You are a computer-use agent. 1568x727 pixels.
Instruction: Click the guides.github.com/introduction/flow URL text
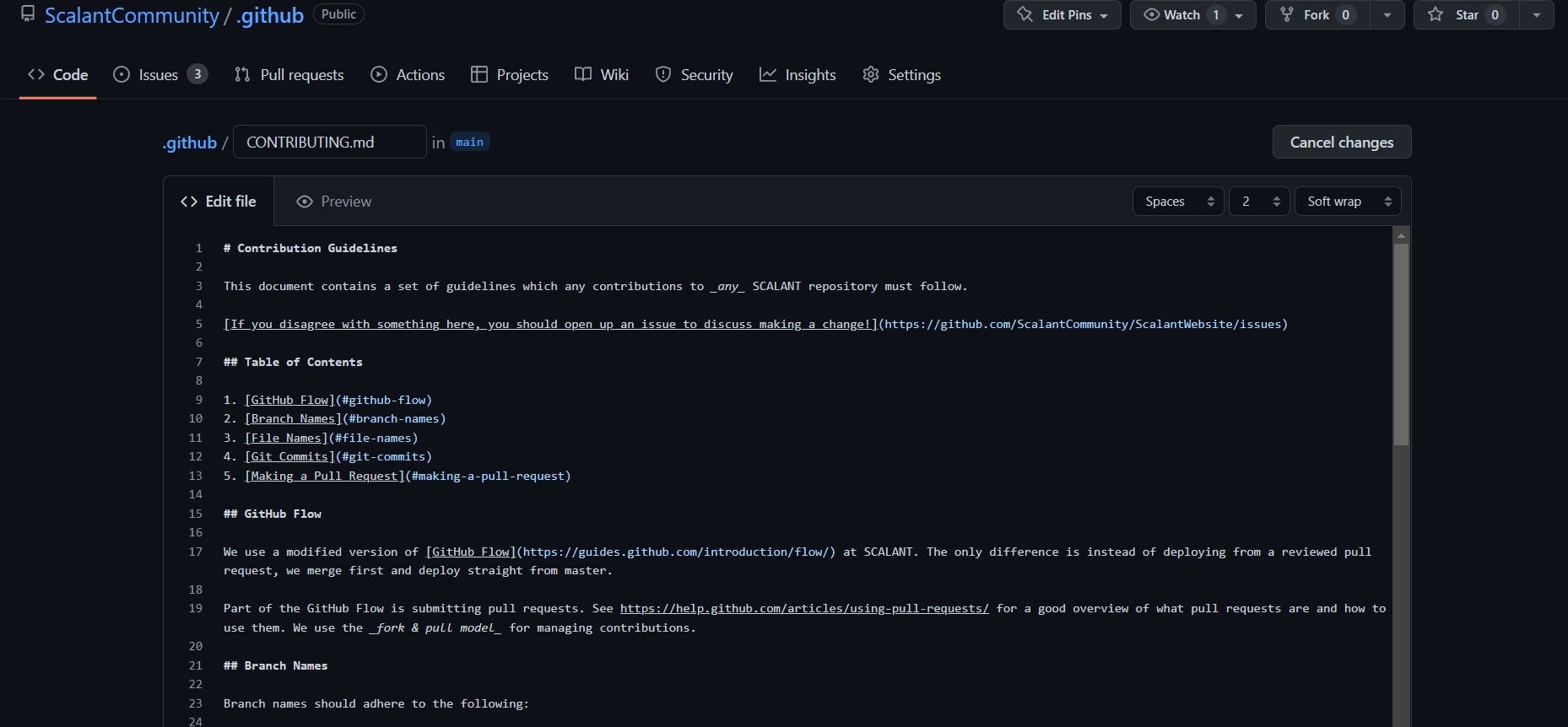pyautogui.click(x=676, y=552)
